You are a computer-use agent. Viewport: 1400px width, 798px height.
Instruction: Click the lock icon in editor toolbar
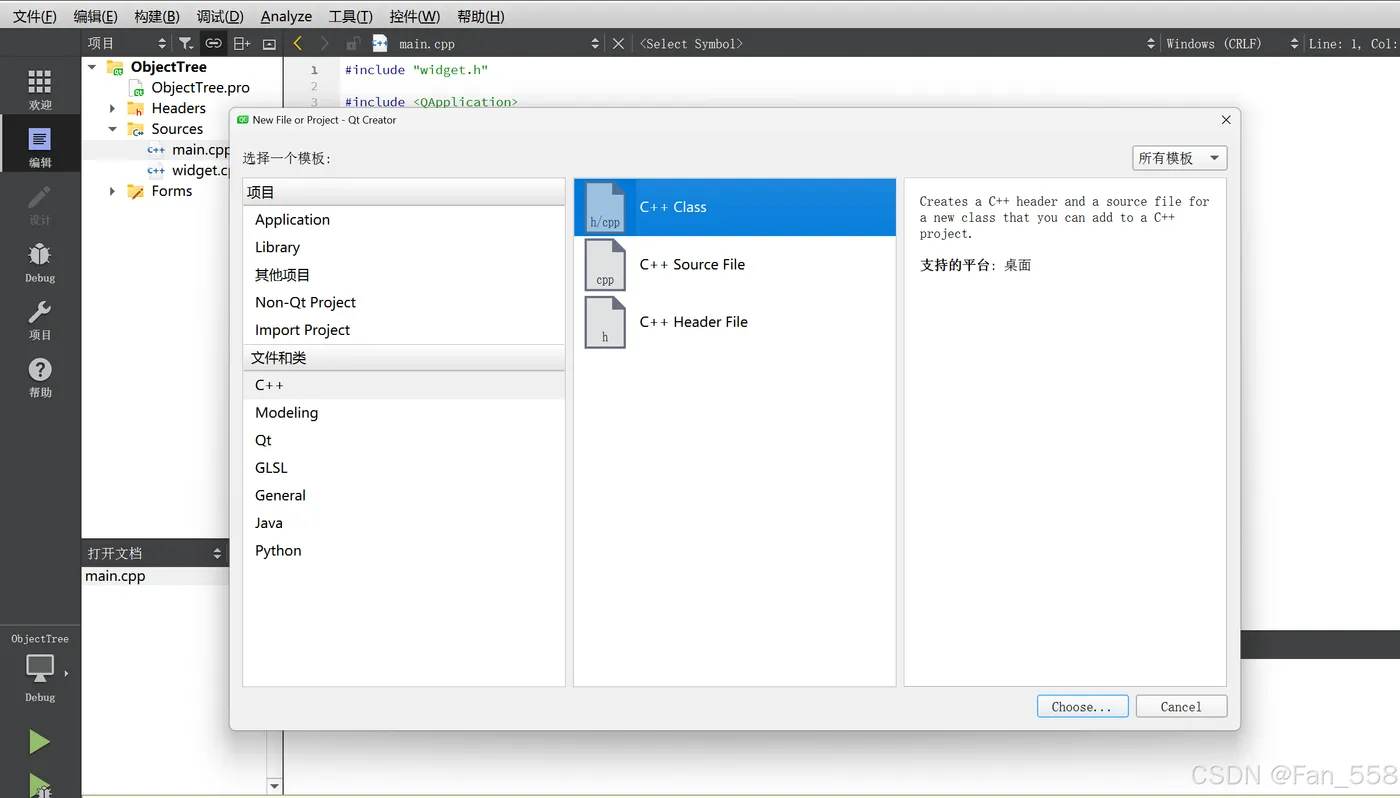tap(353, 43)
